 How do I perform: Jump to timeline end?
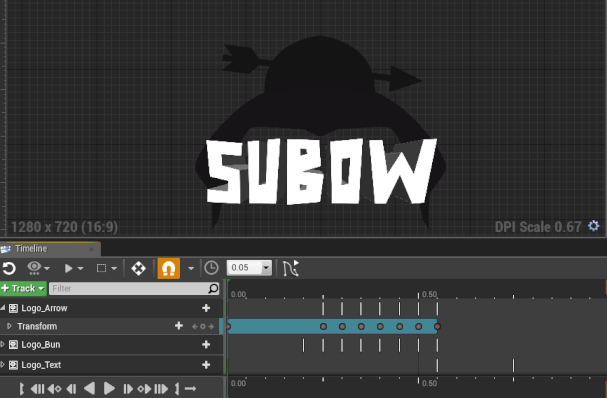click(161, 388)
